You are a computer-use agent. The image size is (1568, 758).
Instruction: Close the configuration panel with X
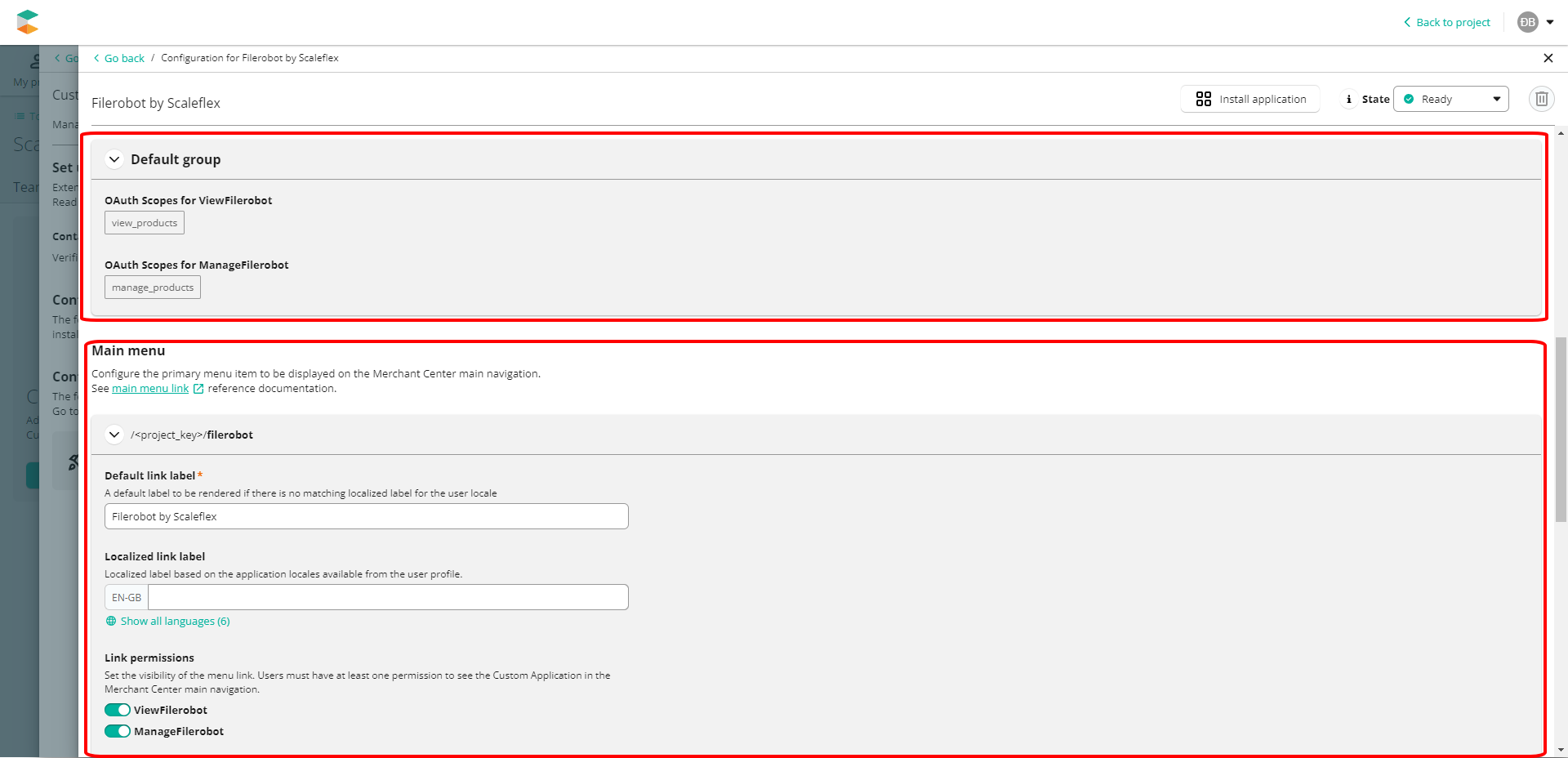[1548, 58]
